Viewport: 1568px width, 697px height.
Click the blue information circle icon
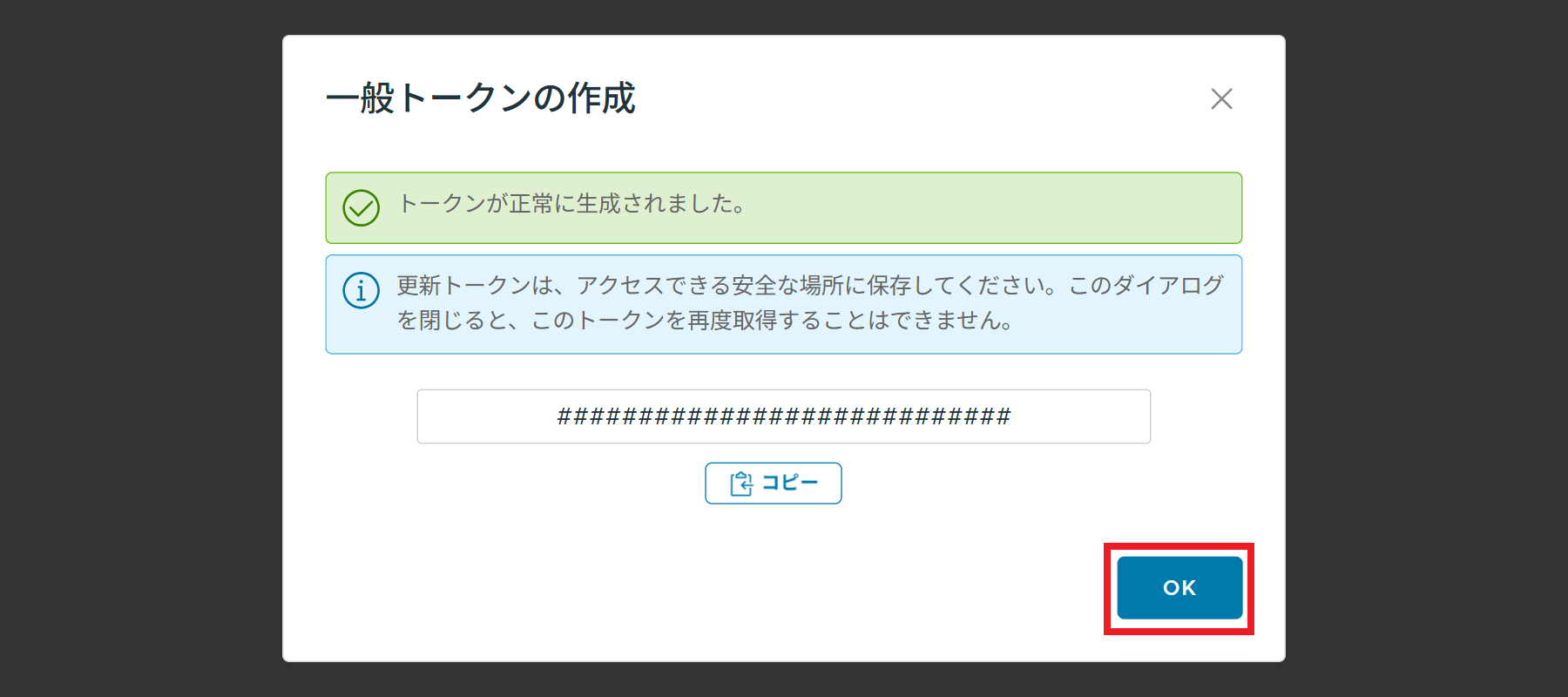[361, 290]
